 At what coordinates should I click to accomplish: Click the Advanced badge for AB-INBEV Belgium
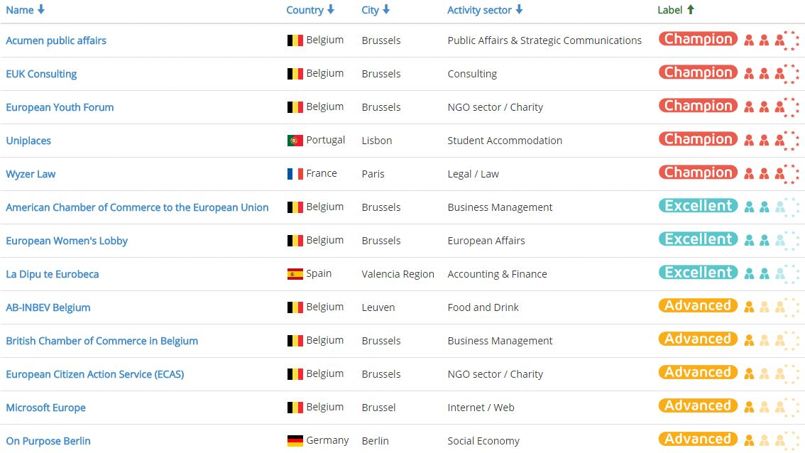698,306
